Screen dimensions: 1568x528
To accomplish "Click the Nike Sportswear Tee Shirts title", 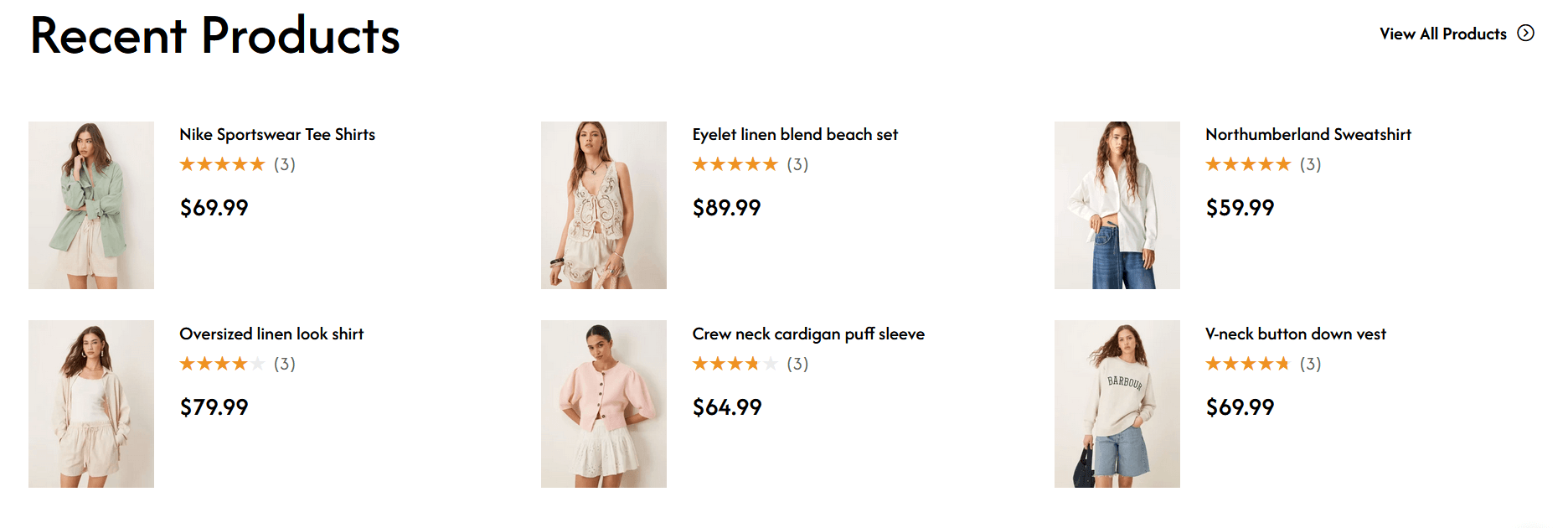I will click(277, 135).
